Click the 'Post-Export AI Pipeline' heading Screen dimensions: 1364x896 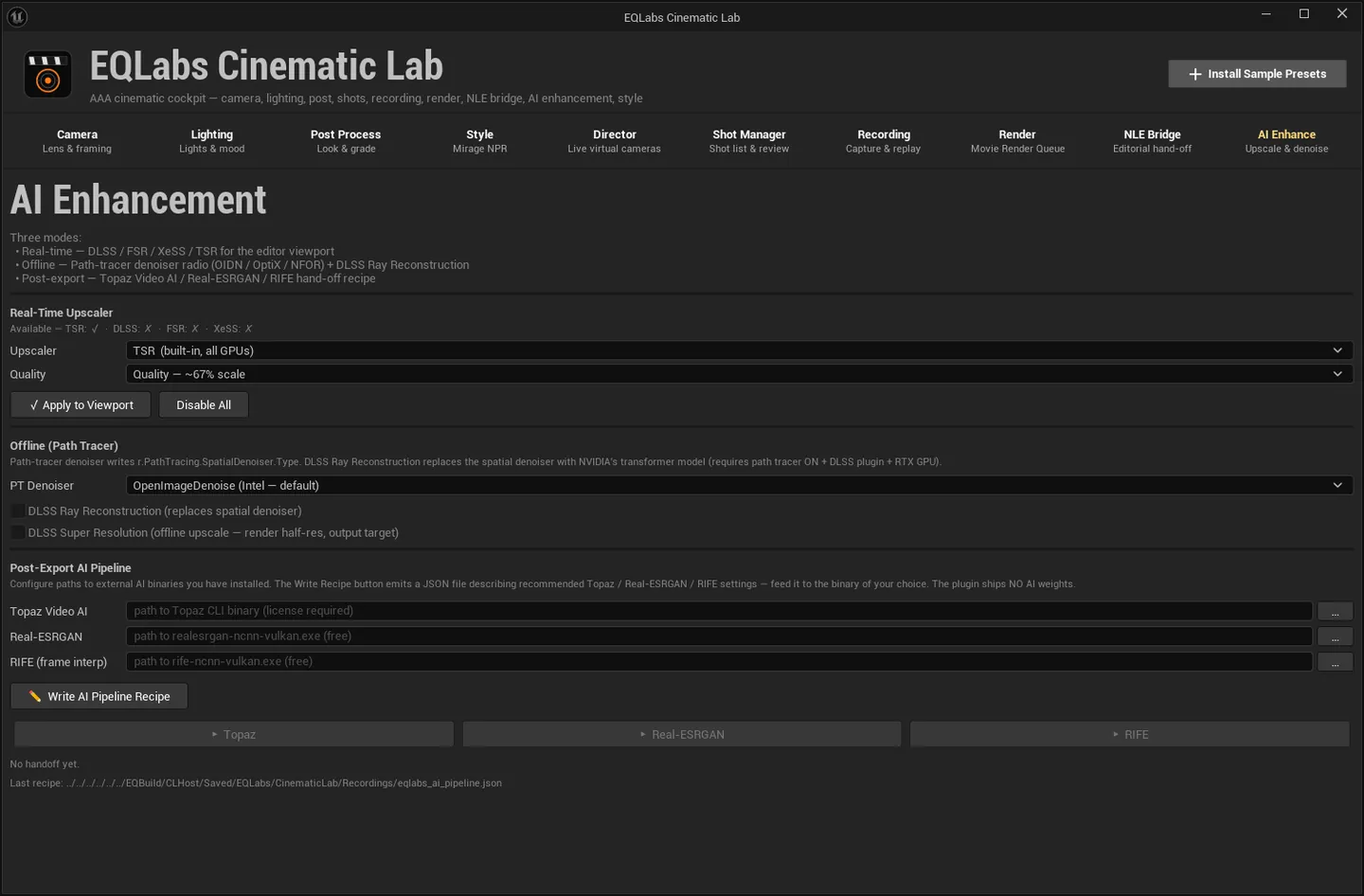pyautogui.click(x=71, y=567)
